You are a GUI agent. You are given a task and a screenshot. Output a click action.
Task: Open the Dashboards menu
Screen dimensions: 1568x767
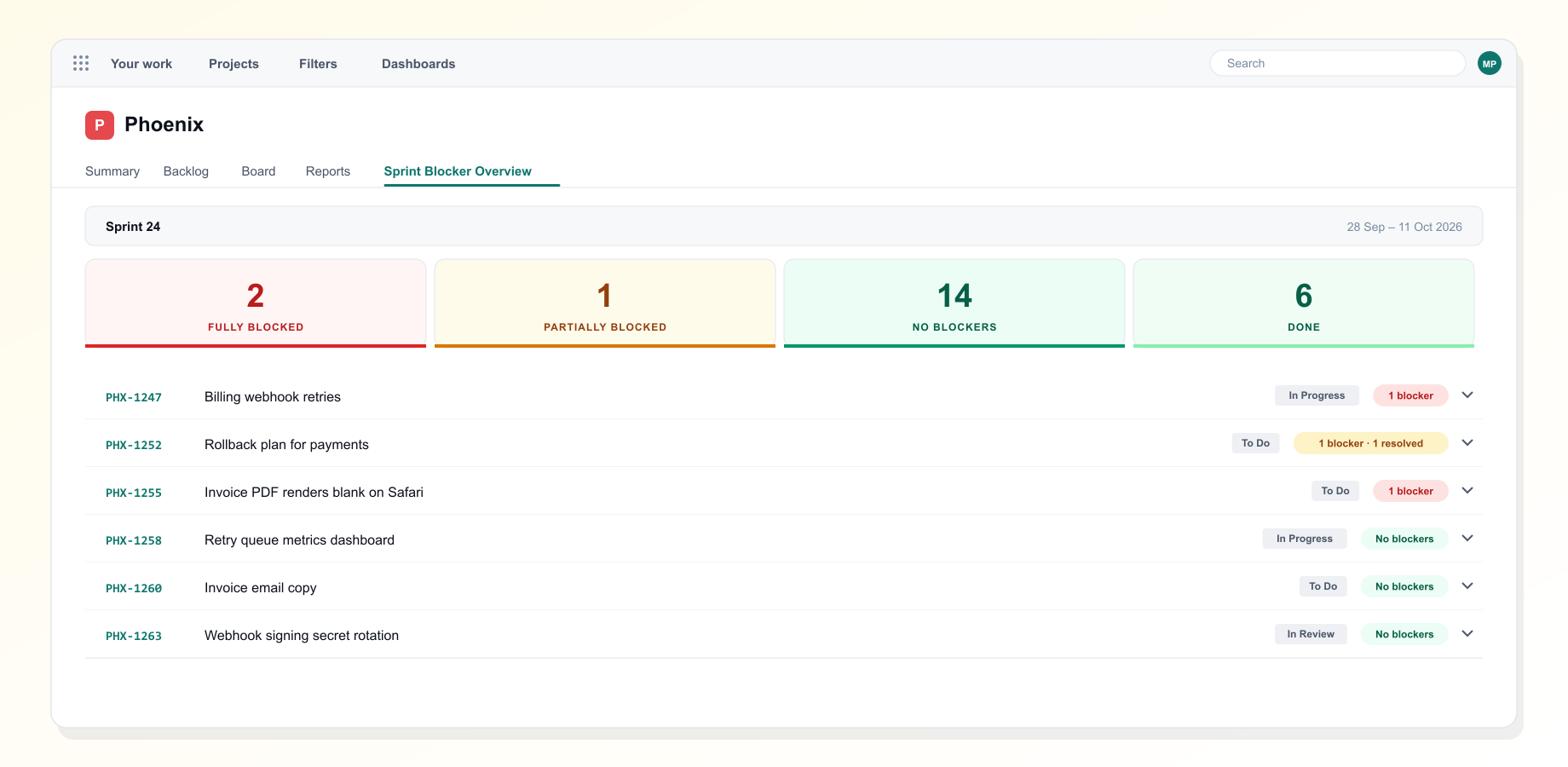pyautogui.click(x=418, y=64)
